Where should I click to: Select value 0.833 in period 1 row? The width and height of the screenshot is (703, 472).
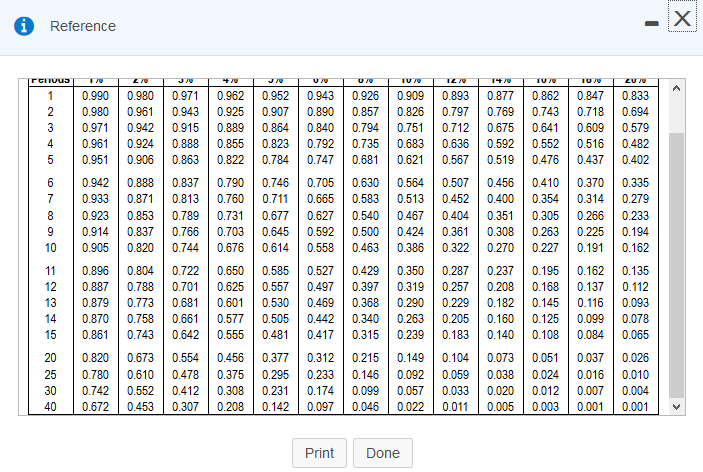coord(635,96)
